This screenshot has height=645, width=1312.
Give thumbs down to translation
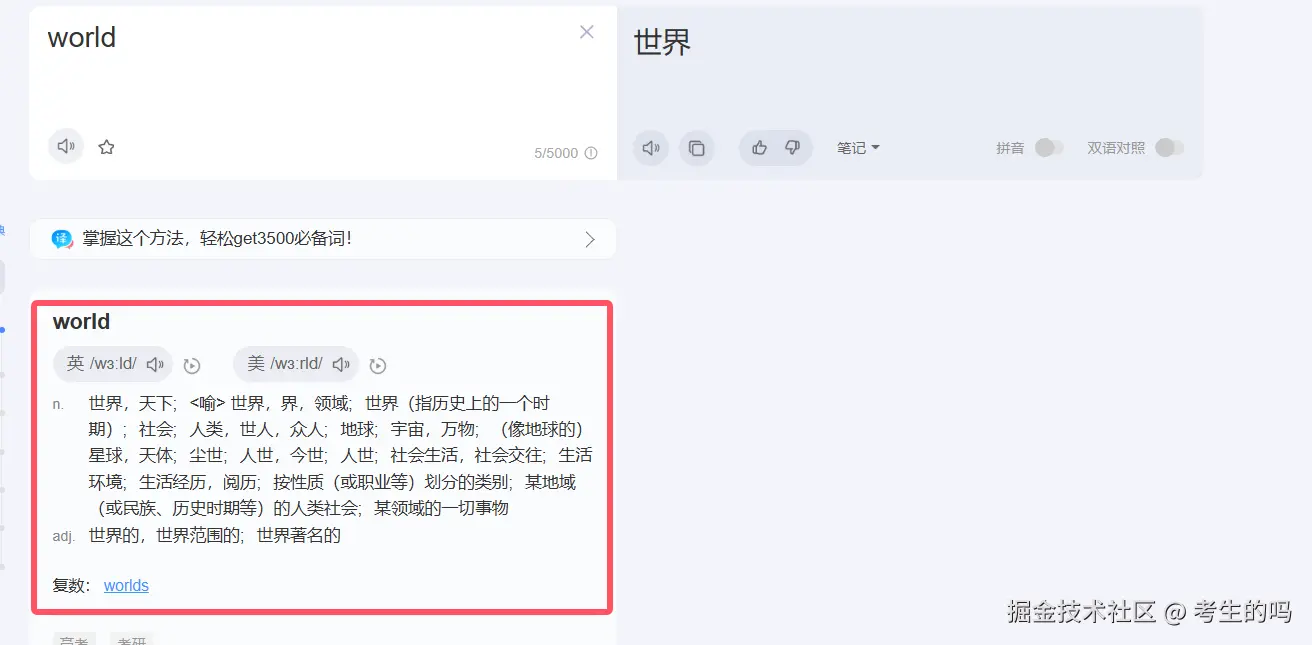tap(793, 148)
